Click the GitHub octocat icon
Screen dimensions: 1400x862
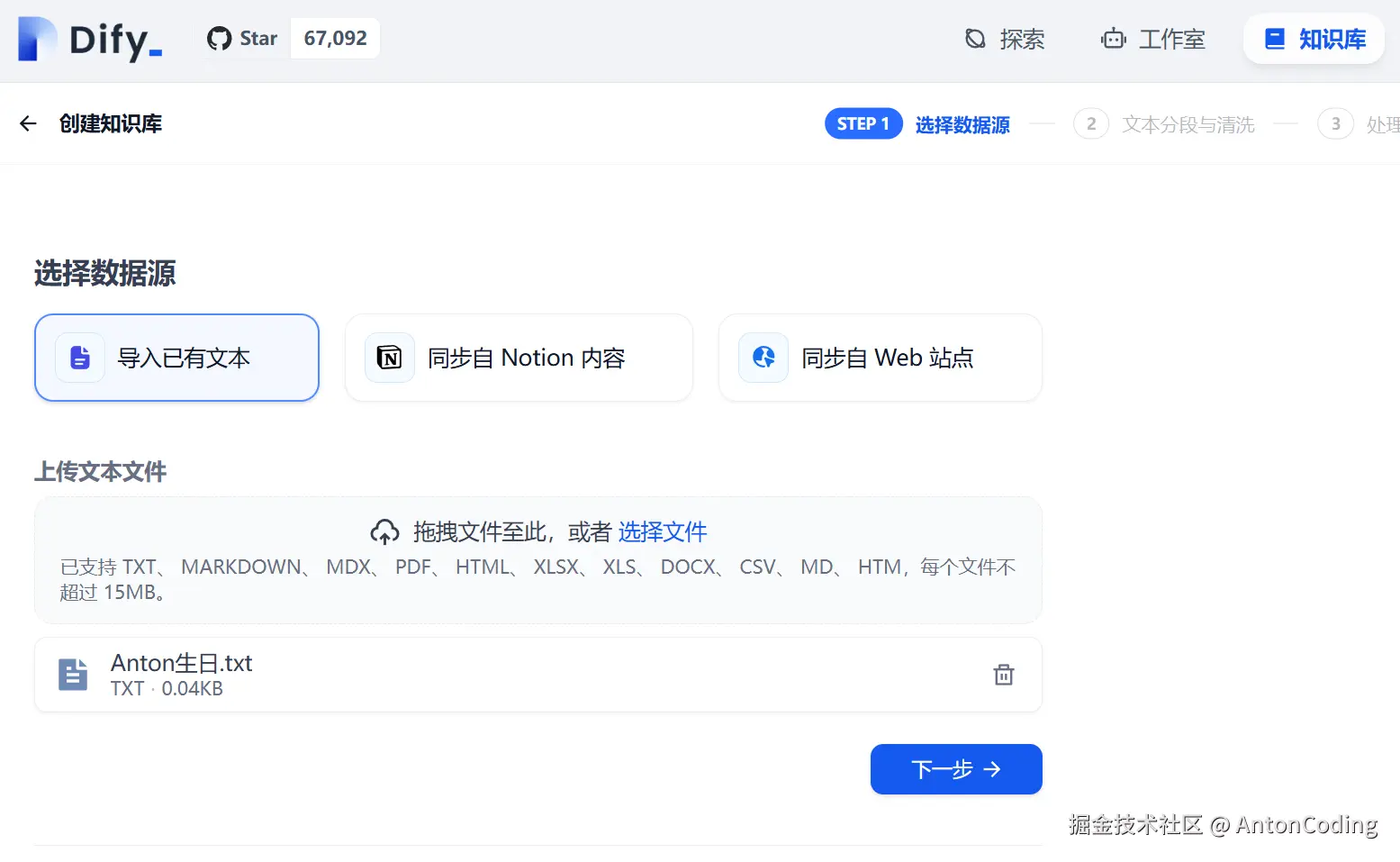[x=219, y=39]
